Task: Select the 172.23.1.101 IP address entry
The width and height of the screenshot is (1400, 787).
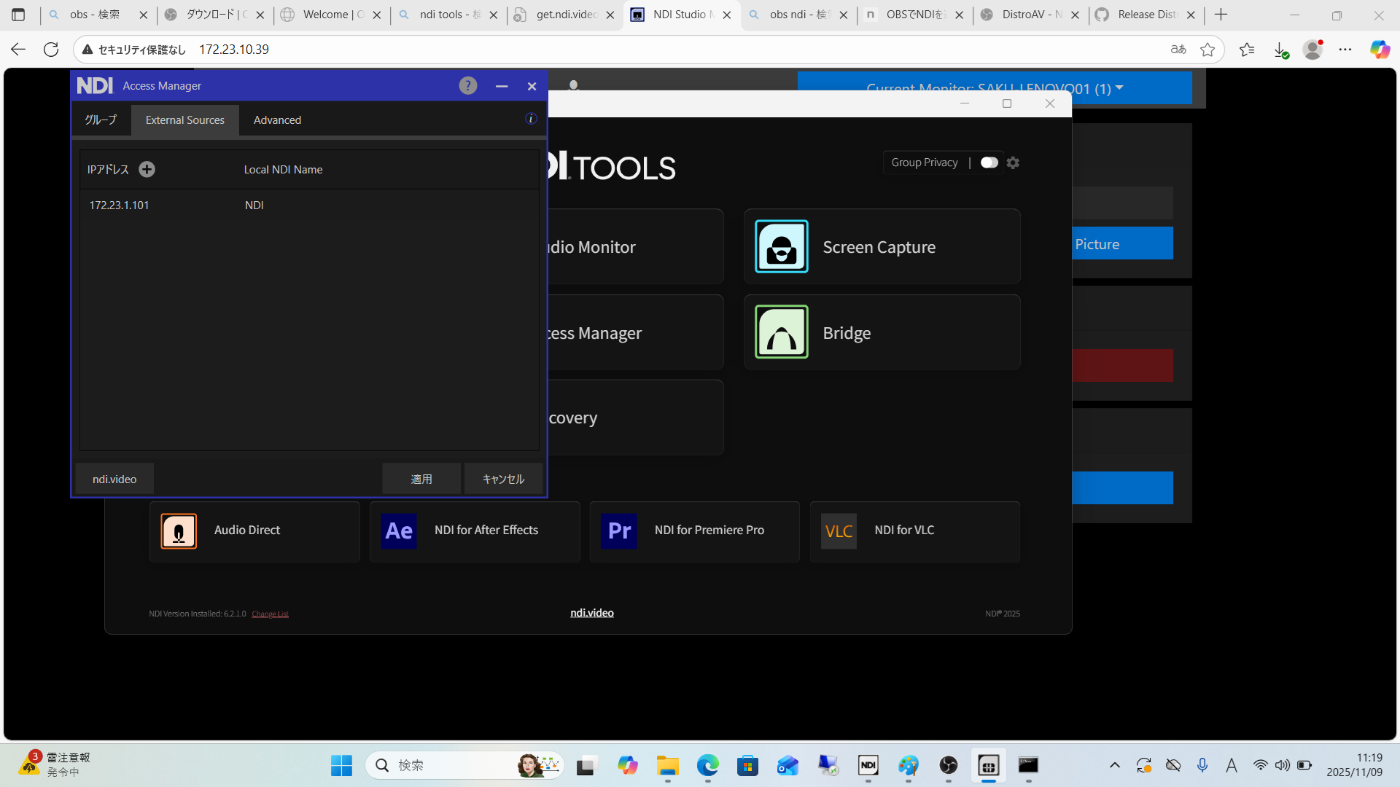Action: 119,205
